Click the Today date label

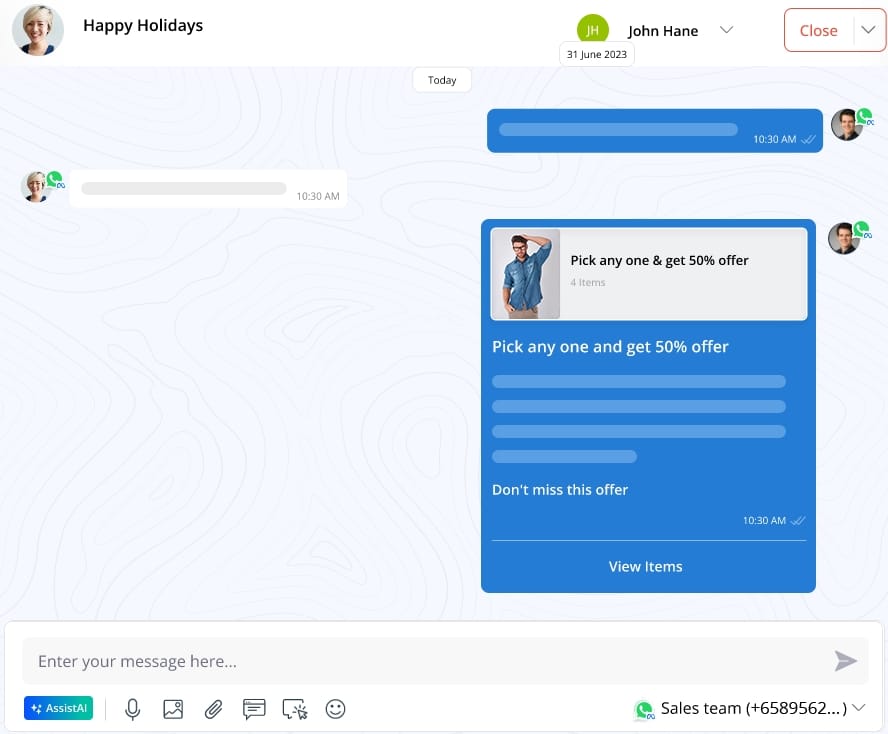pyautogui.click(x=442, y=80)
